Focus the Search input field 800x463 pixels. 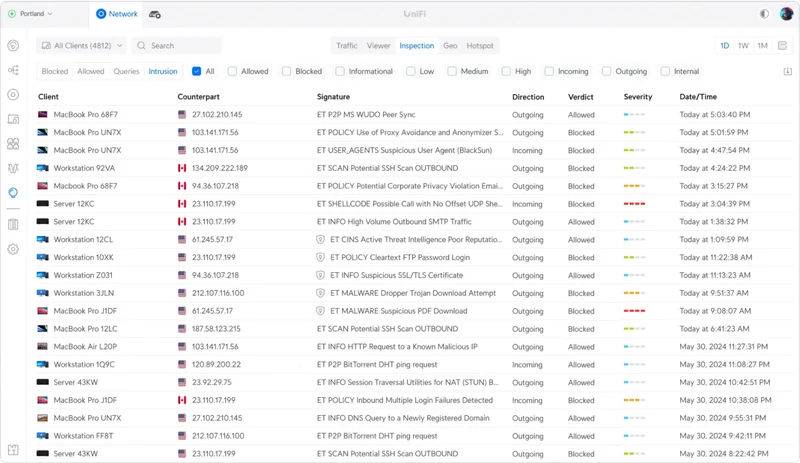tap(177, 45)
